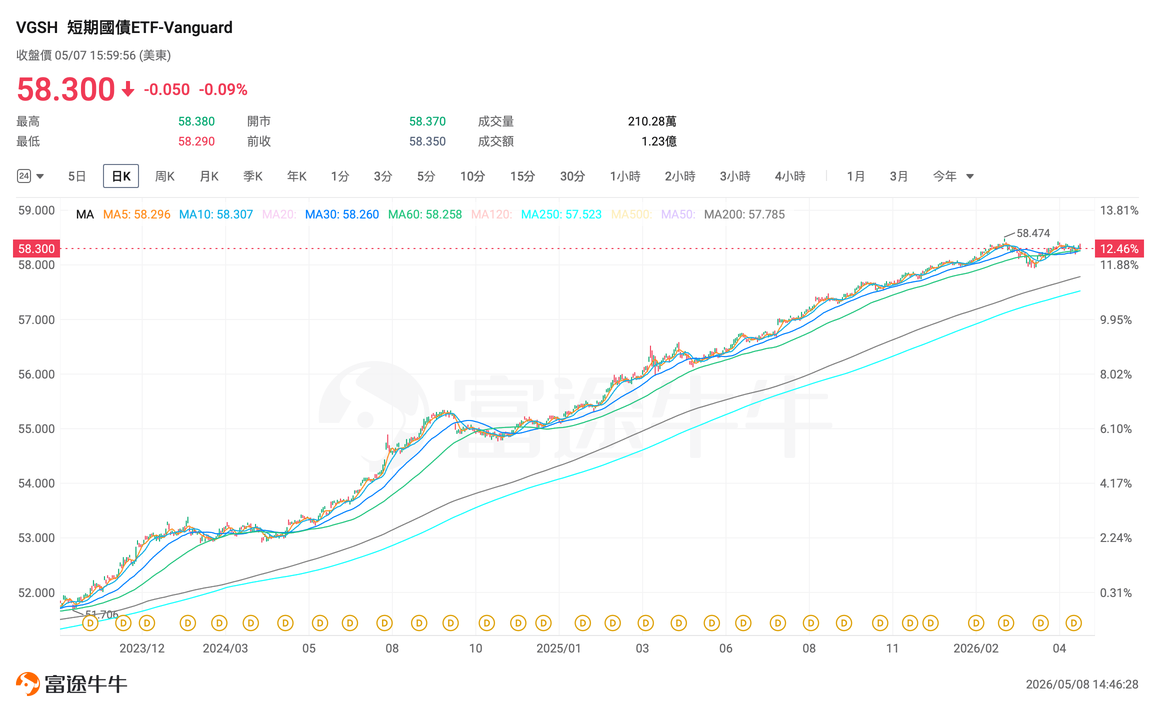Choose the 15分 interval
1155x711 pixels.
click(522, 176)
